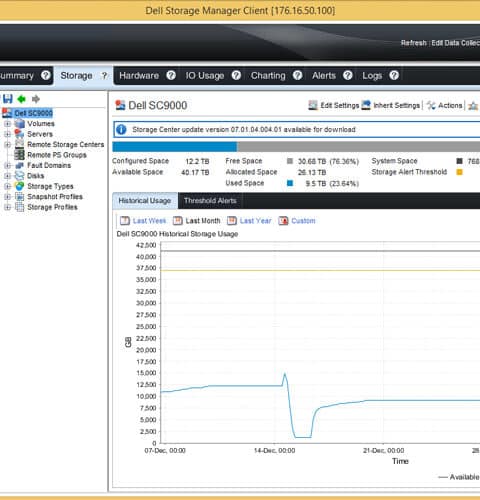
Task: Choose Custom time range
Action: tap(297, 221)
